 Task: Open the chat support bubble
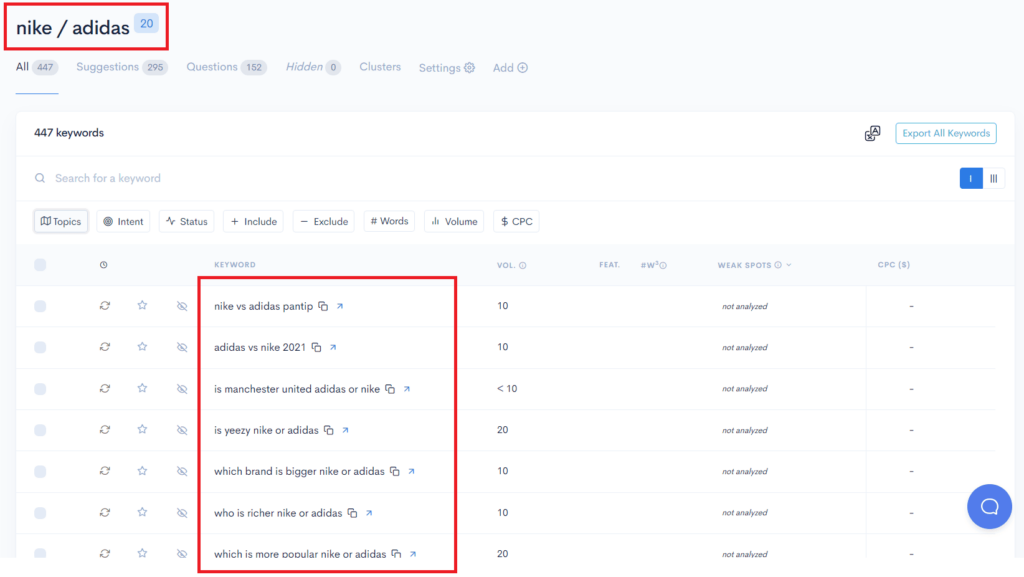[x=989, y=506]
